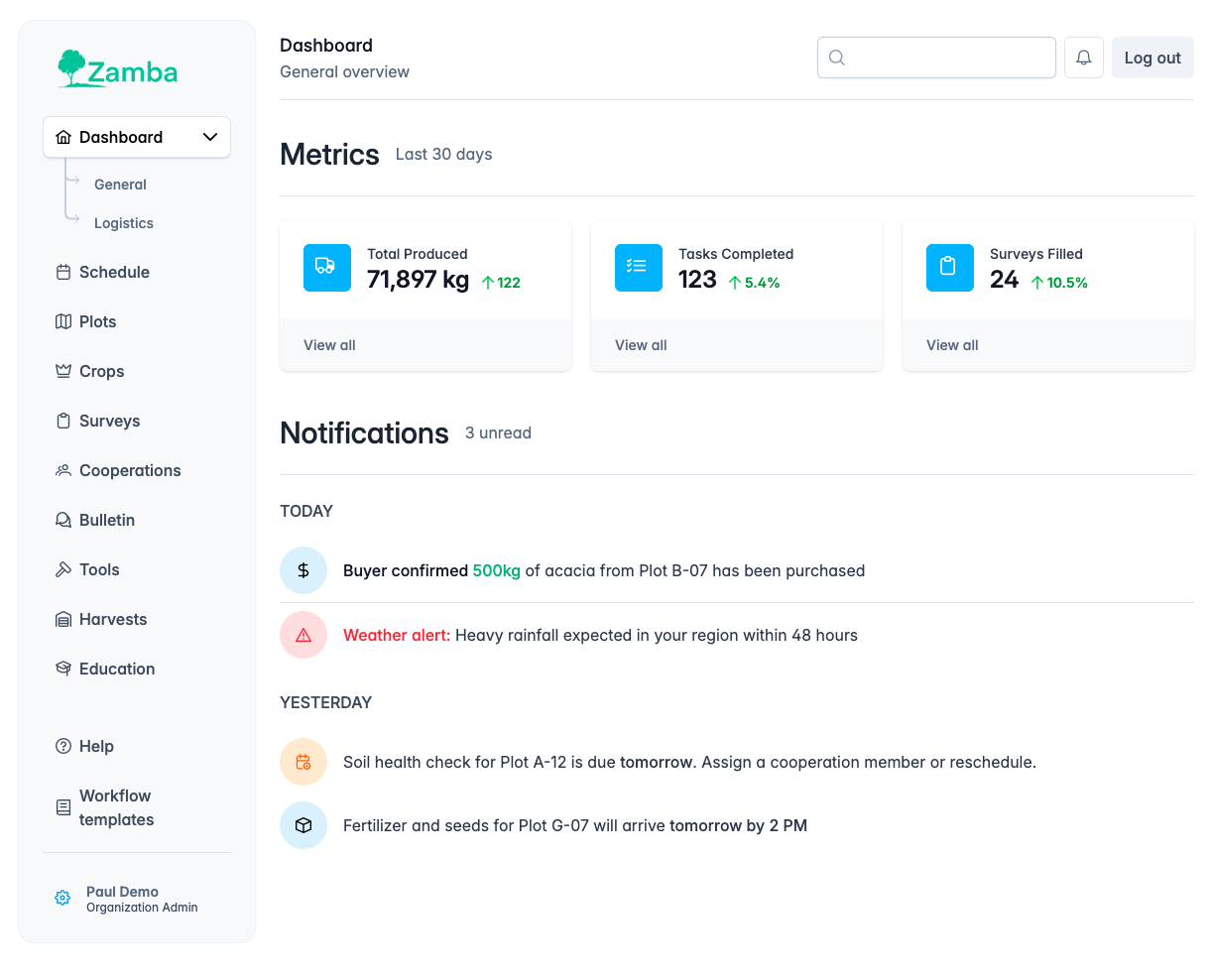Viewport: 1212px width, 980px height.
Task: Select the Surveys clipboard icon
Action: tap(62, 421)
